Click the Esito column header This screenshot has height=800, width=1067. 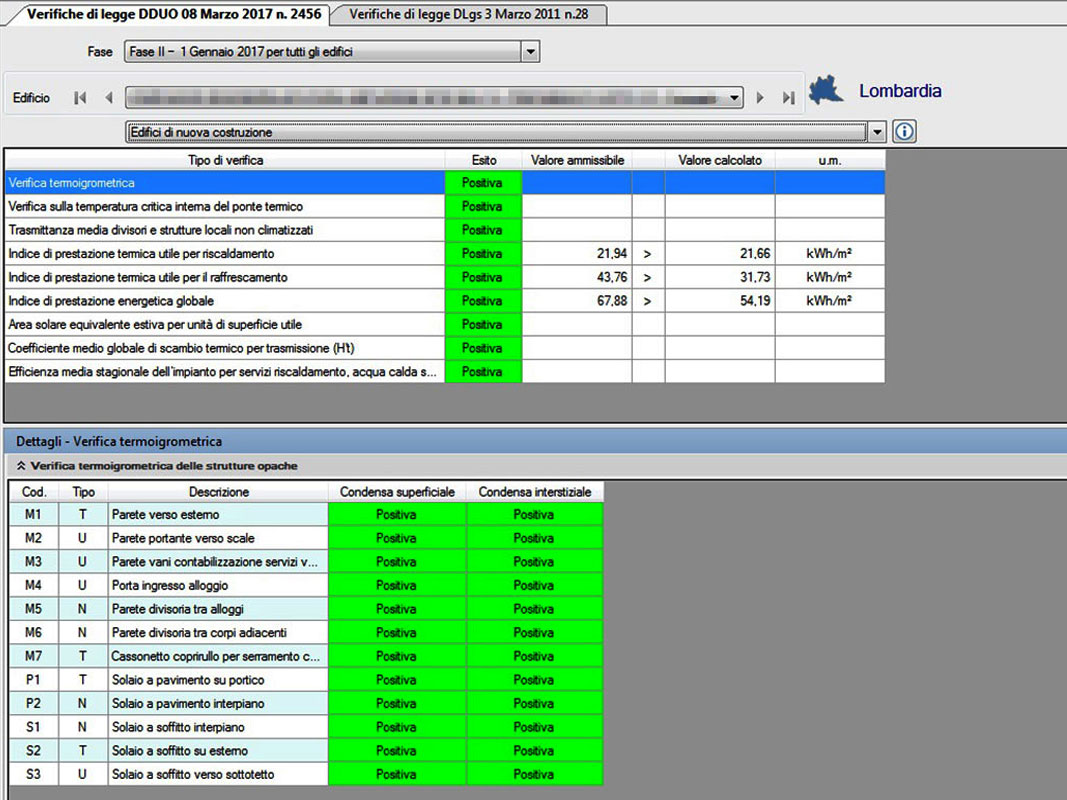(x=483, y=160)
